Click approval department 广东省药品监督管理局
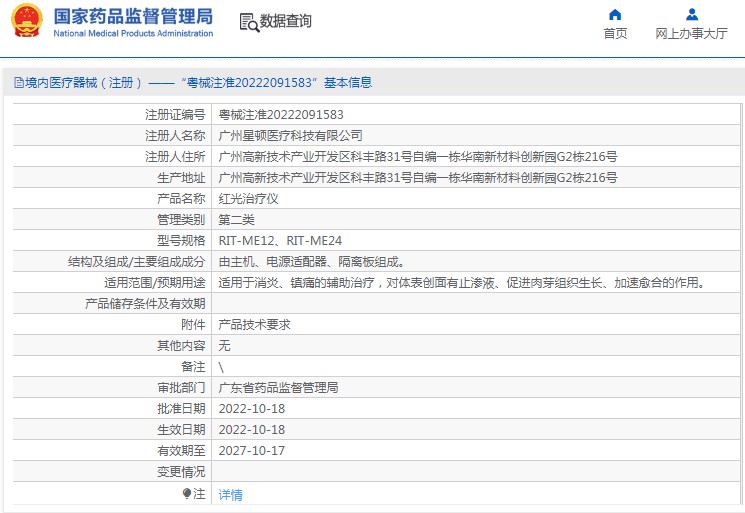Viewport: 745px width, 513px height. (x=278, y=388)
